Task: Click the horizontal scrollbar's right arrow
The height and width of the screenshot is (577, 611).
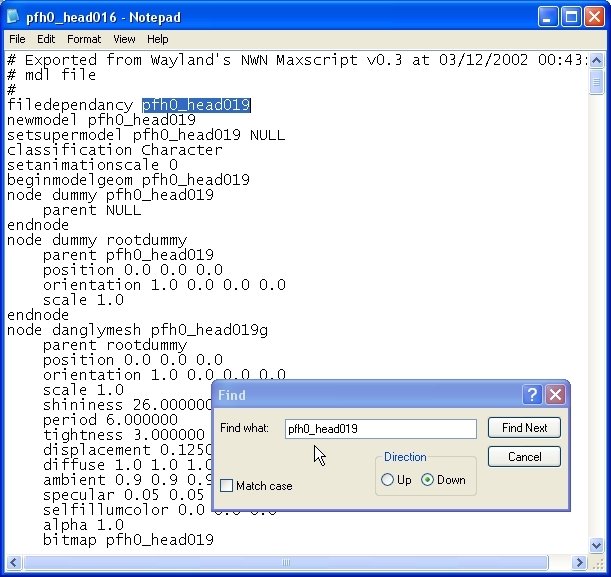Action: [579, 561]
